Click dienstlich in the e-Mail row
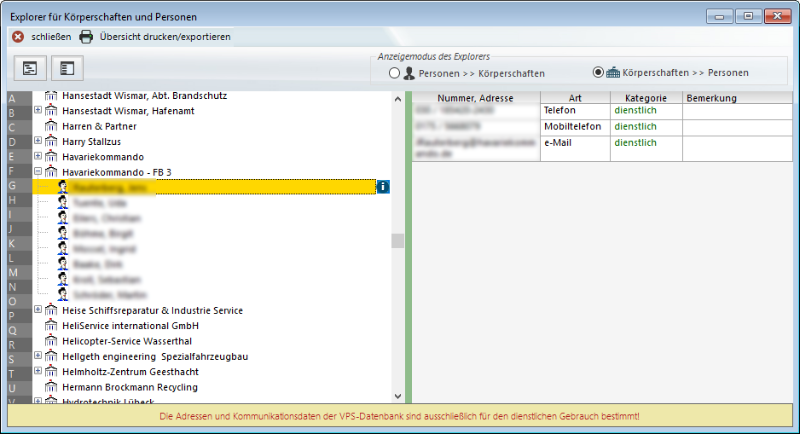Screen dimensions: 800x434 click(x=635, y=143)
